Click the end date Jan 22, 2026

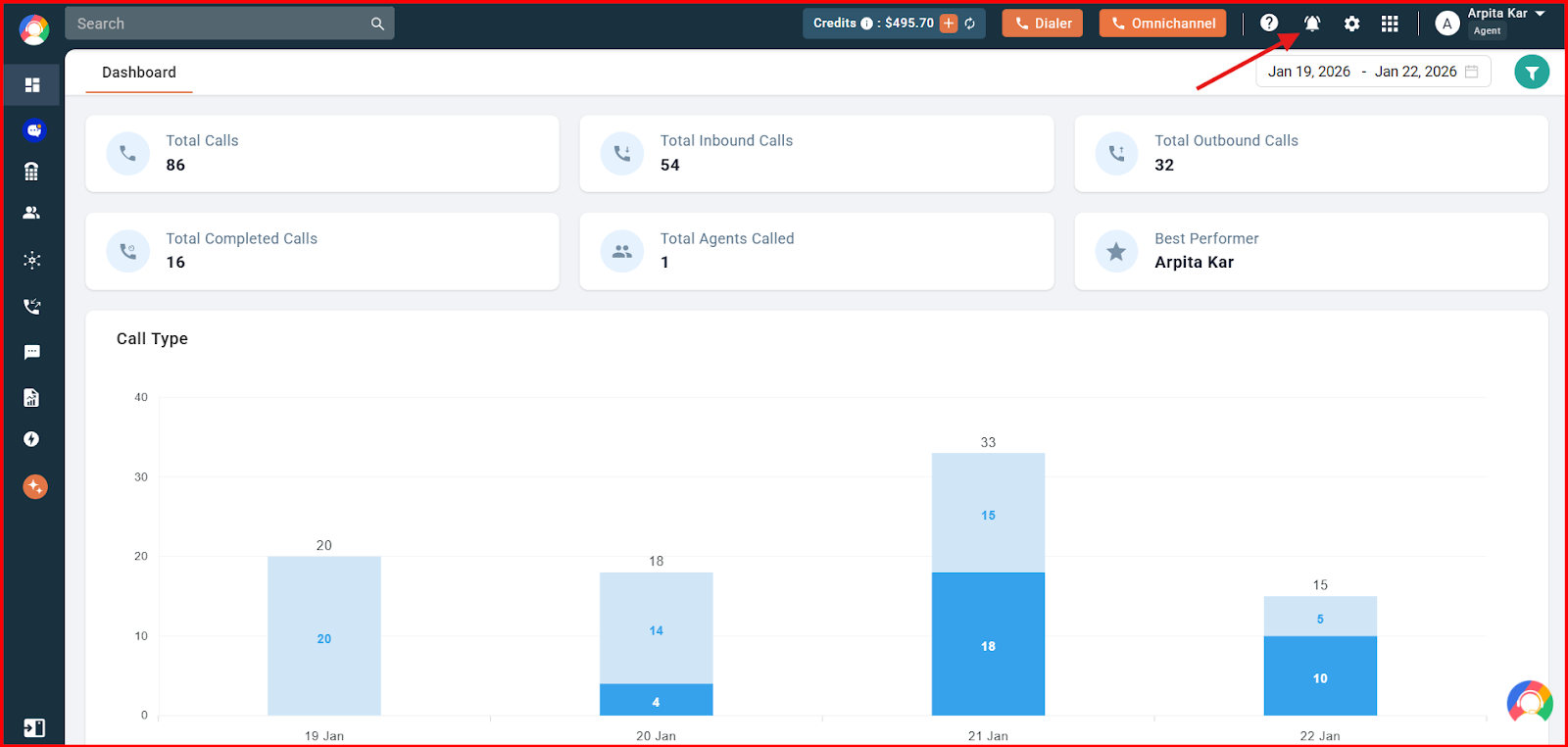tap(1415, 72)
